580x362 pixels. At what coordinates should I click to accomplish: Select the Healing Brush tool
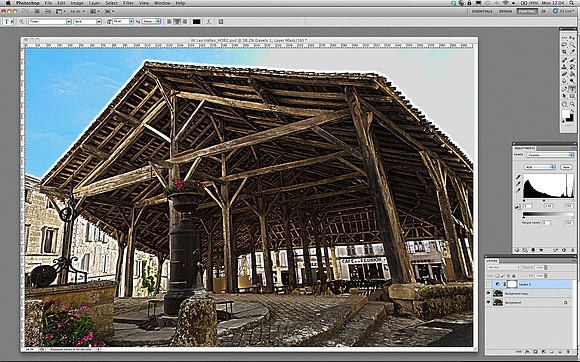coord(564,60)
